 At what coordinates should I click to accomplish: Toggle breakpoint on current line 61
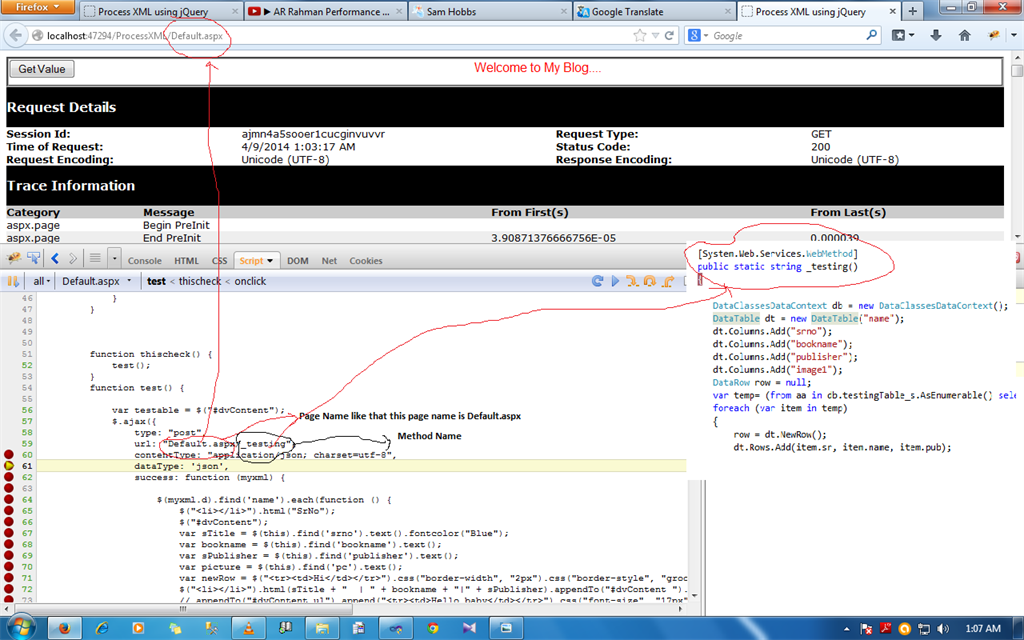[x=8, y=466]
